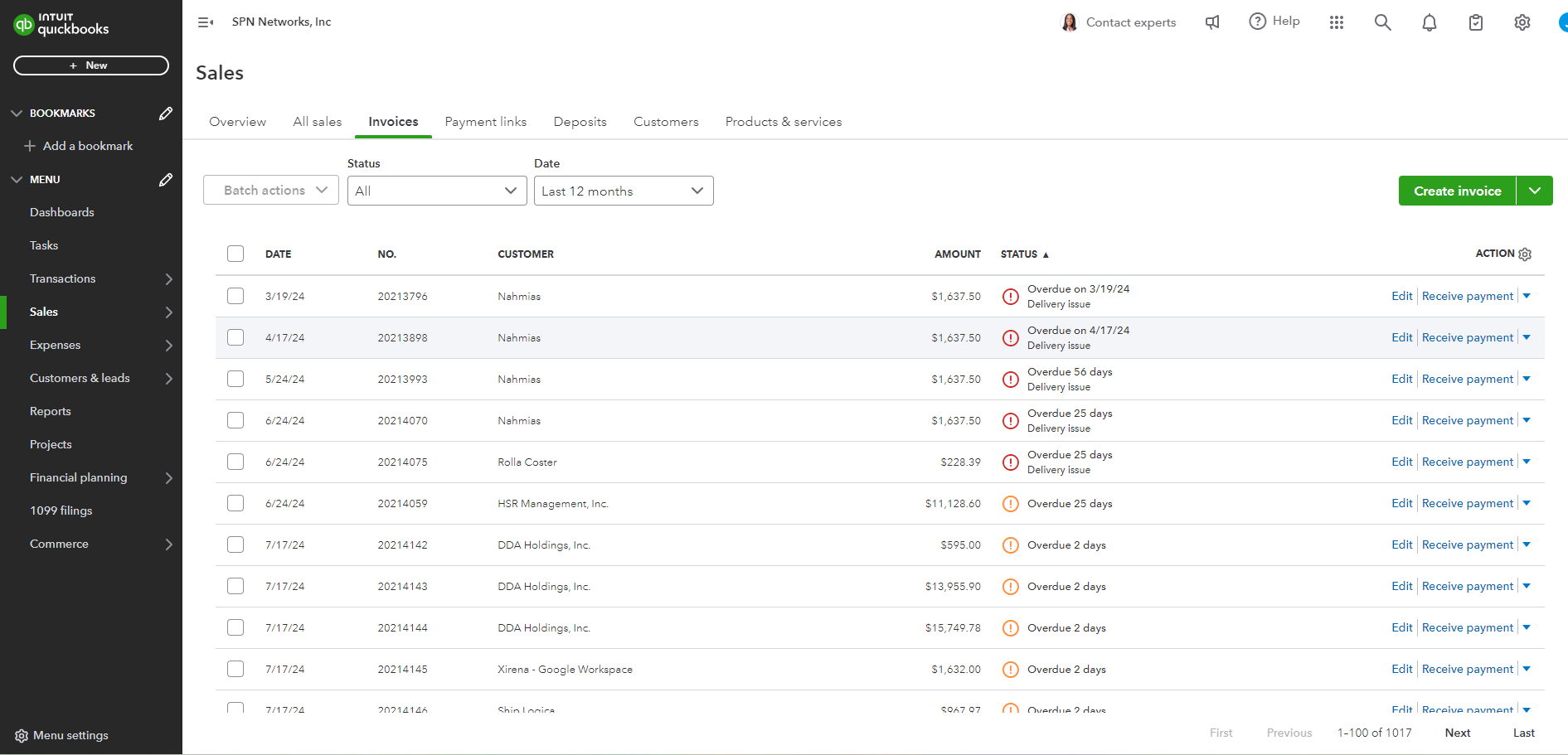Select the checkbox for invoice 20213796
Screen dimensions: 1568x755
click(235, 296)
